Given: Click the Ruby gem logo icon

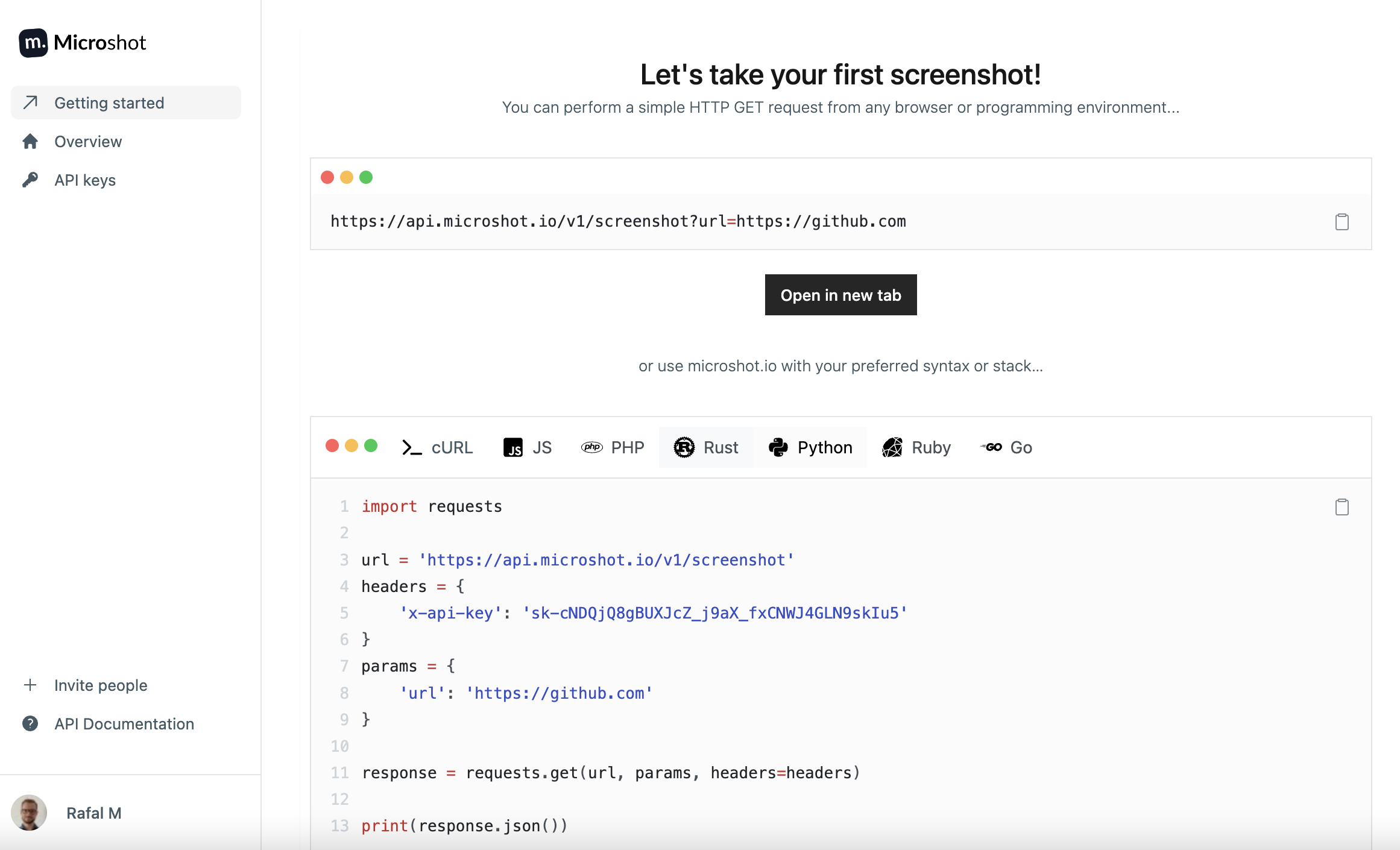Looking at the screenshot, I should pyautogui.click(x=892, y=447).
